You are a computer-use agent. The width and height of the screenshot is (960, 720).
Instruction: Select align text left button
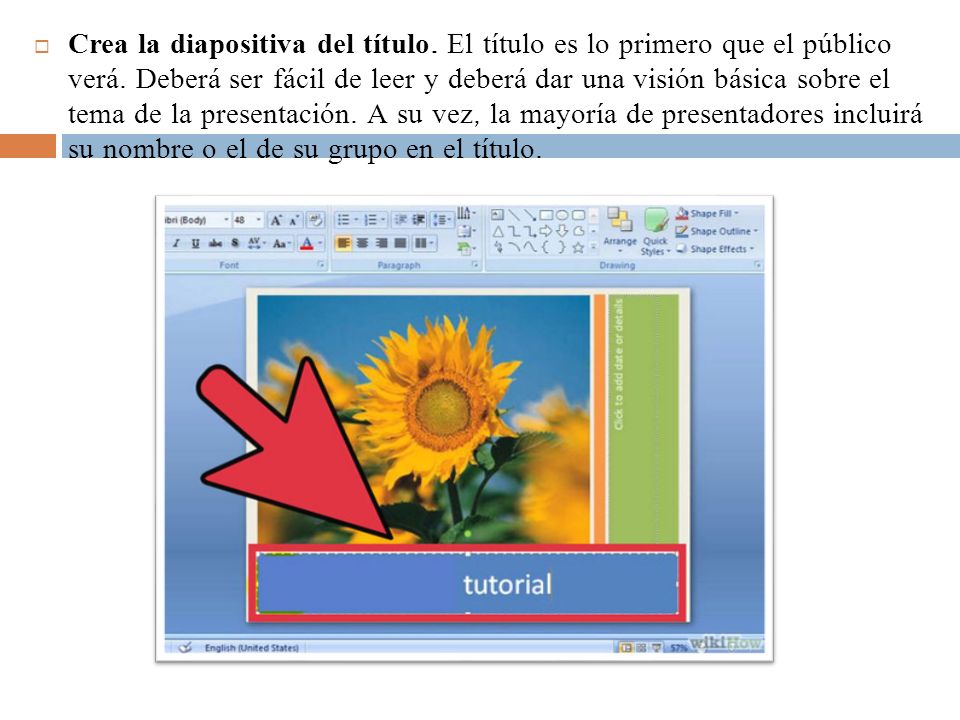click(343, 244)
